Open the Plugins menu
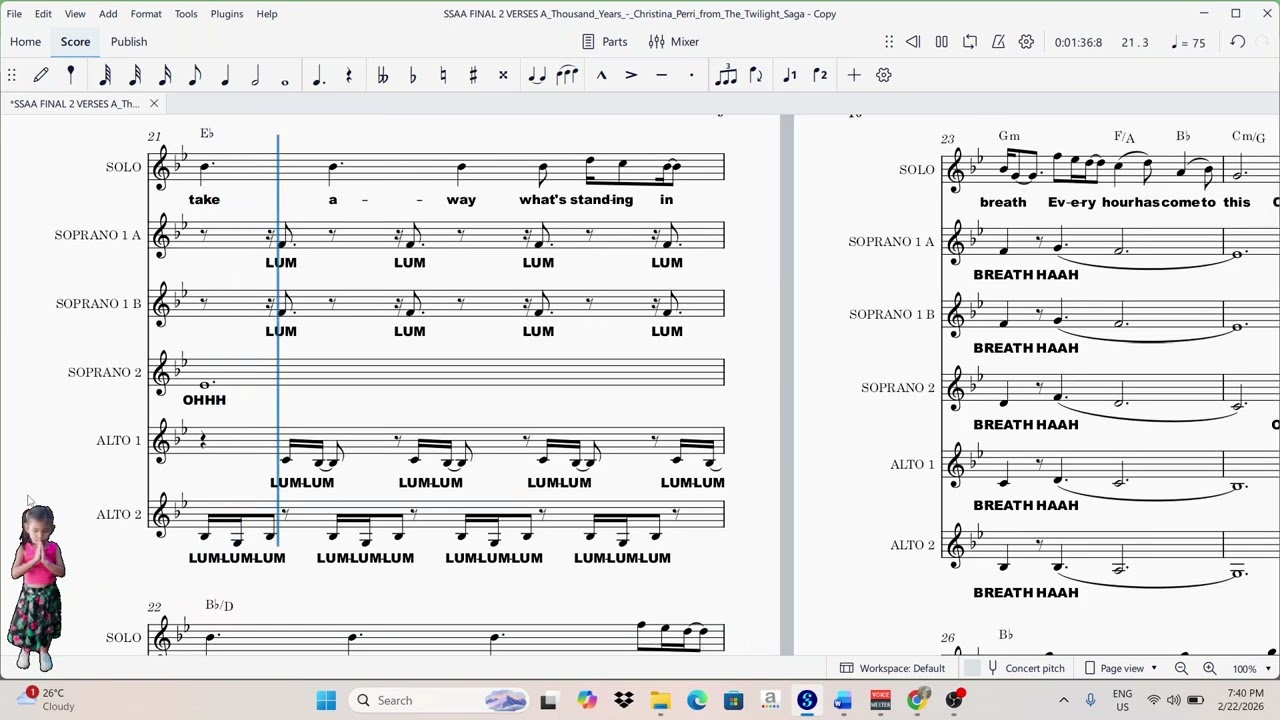 click(227, 14)
